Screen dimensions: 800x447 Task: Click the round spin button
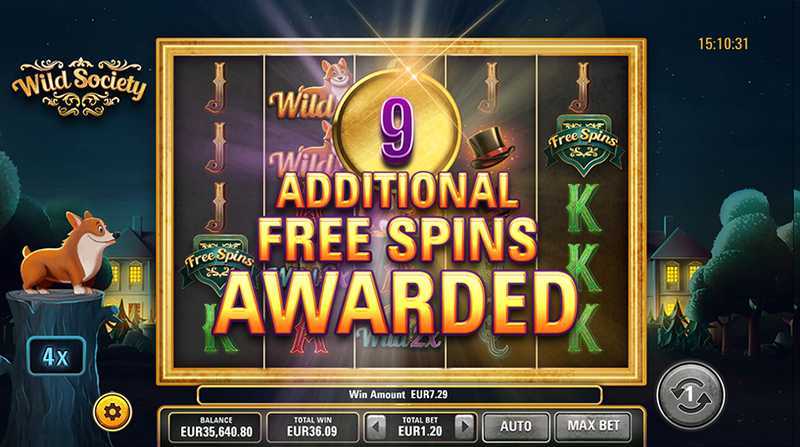click(690, 394)
